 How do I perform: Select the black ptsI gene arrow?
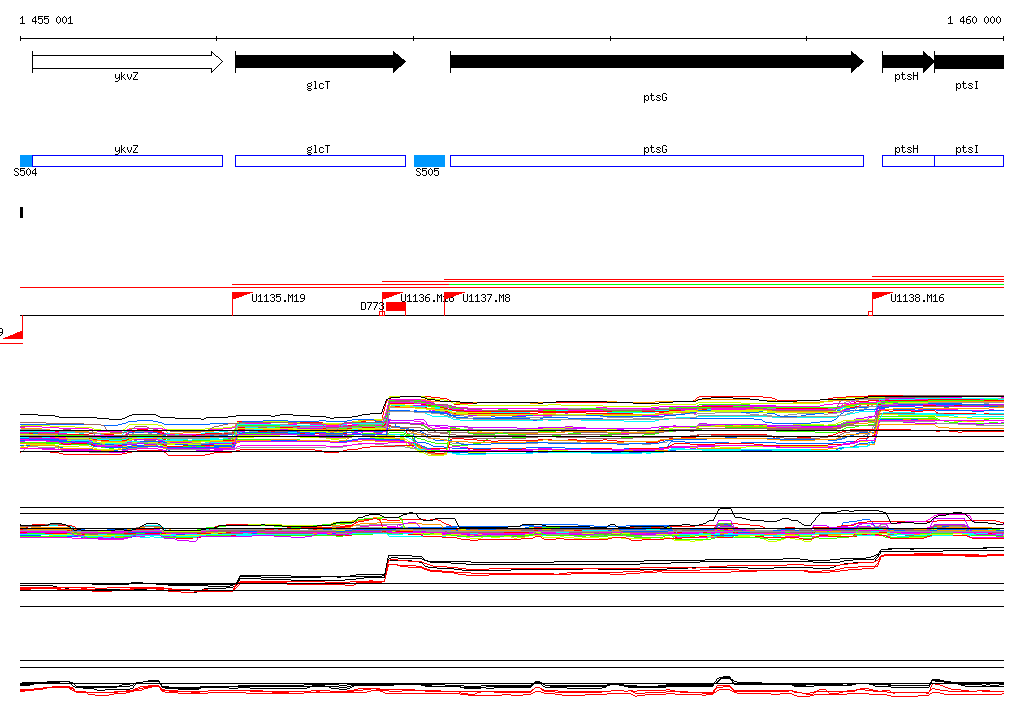[969, 62]
